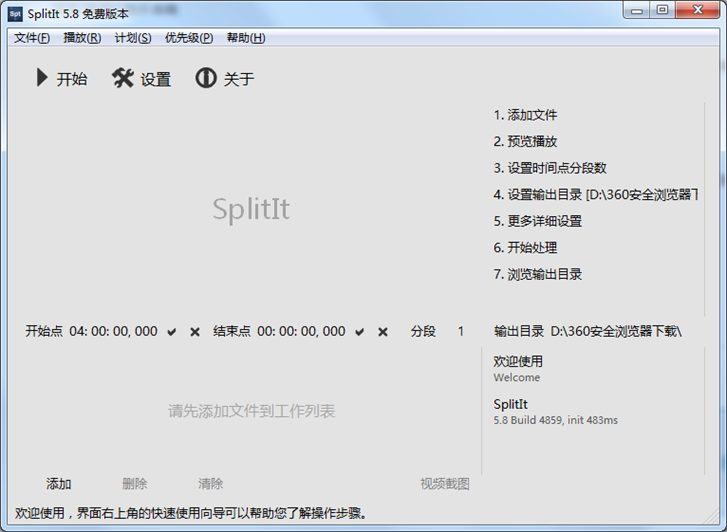
Task: Edit the start point time 04:00:00,000
Action: coord(114,331)
